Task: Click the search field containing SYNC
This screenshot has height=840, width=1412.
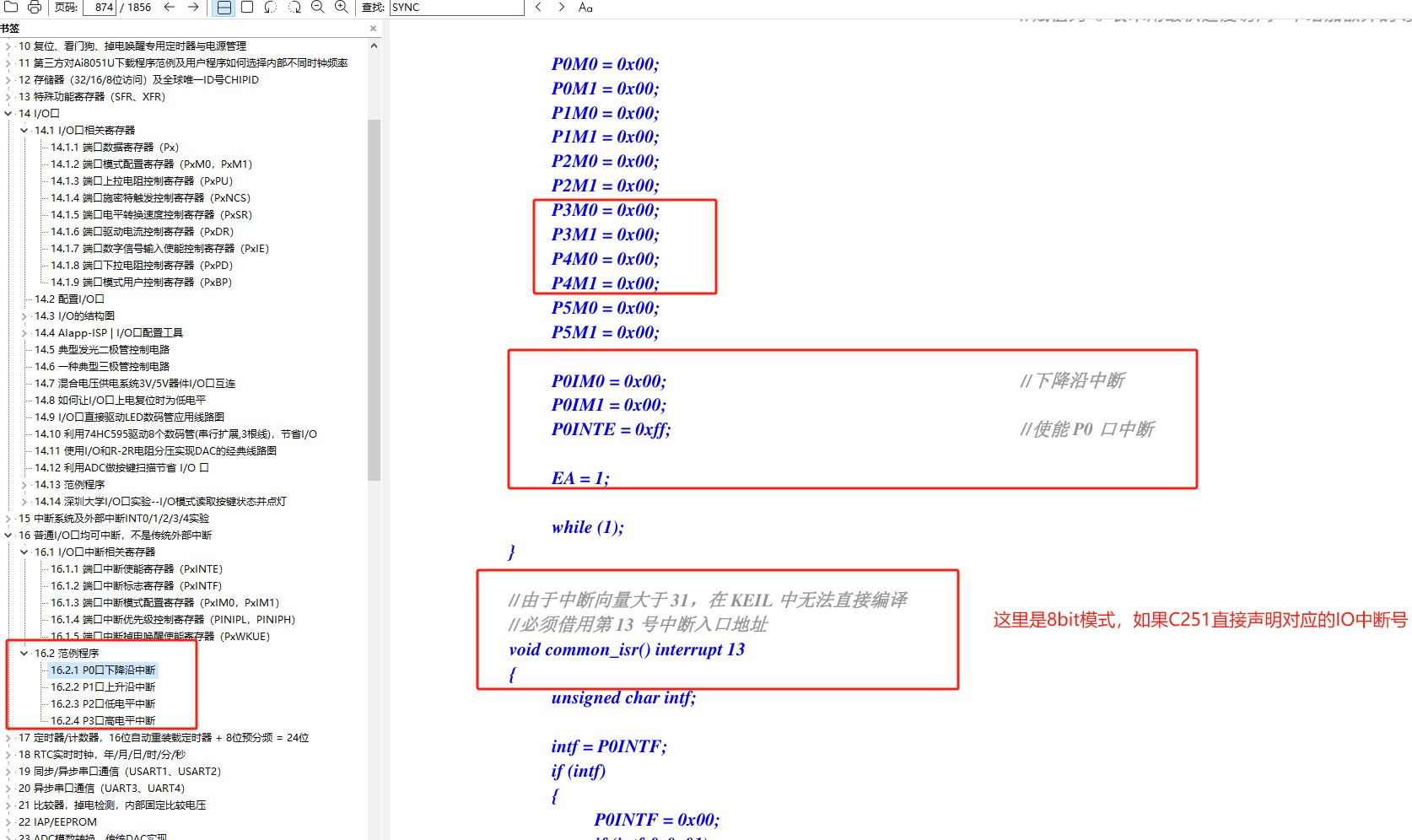Action: [456, 7]
